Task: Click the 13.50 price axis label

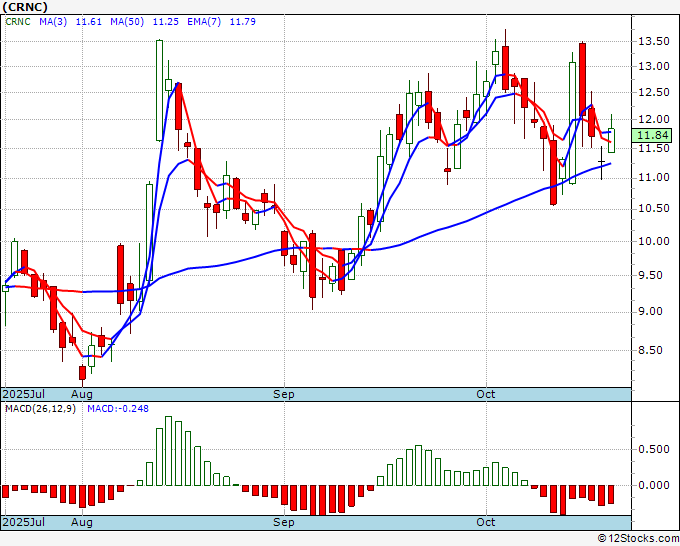Action: (654, 41)
